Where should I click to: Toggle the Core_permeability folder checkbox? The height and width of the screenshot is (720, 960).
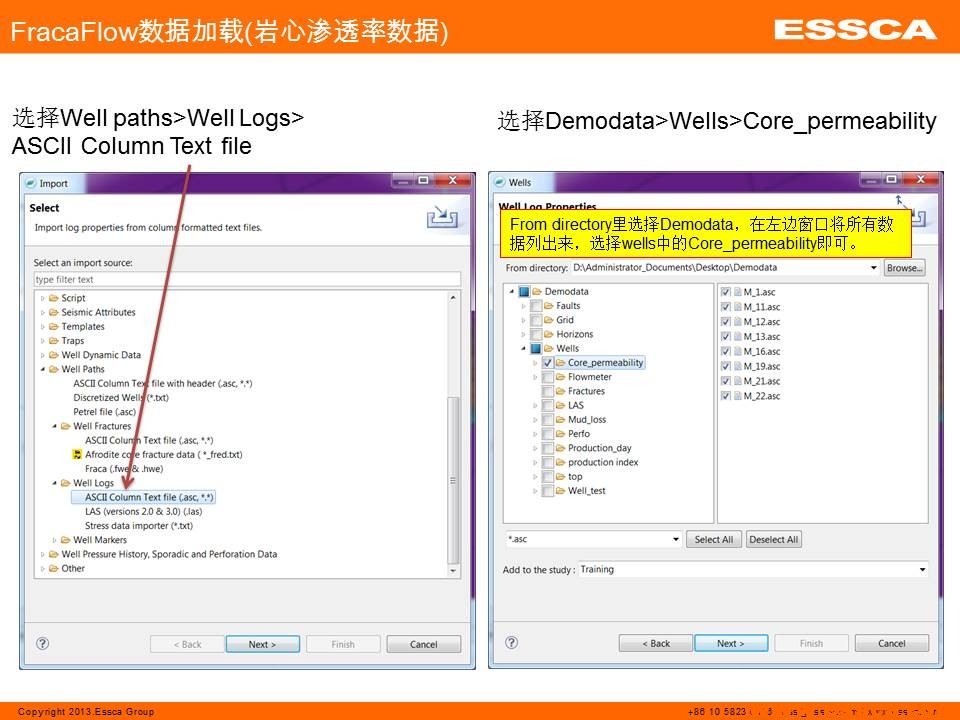tap(547, 363)
